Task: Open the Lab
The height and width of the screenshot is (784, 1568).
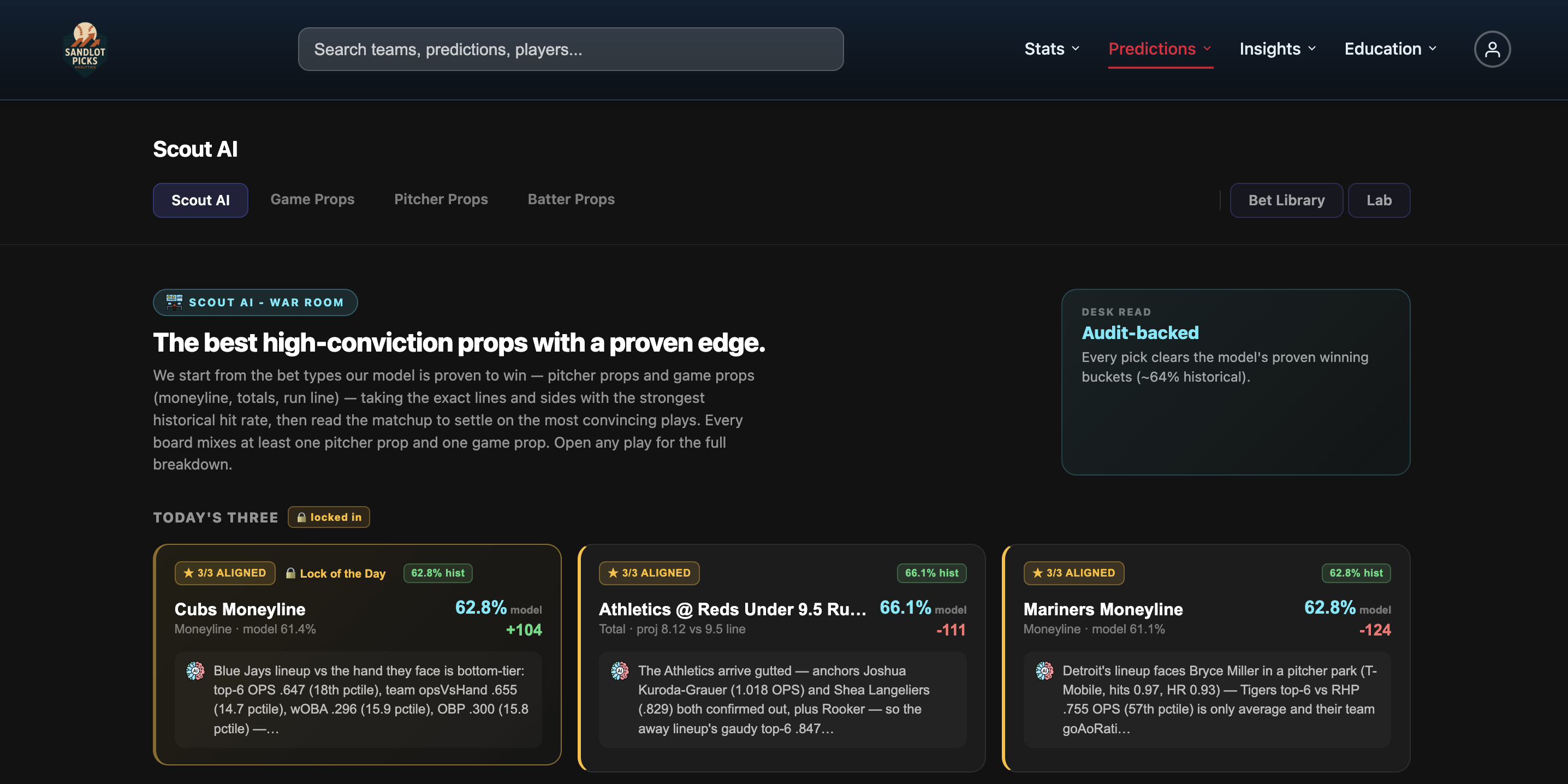Action: click(1379, 200)
